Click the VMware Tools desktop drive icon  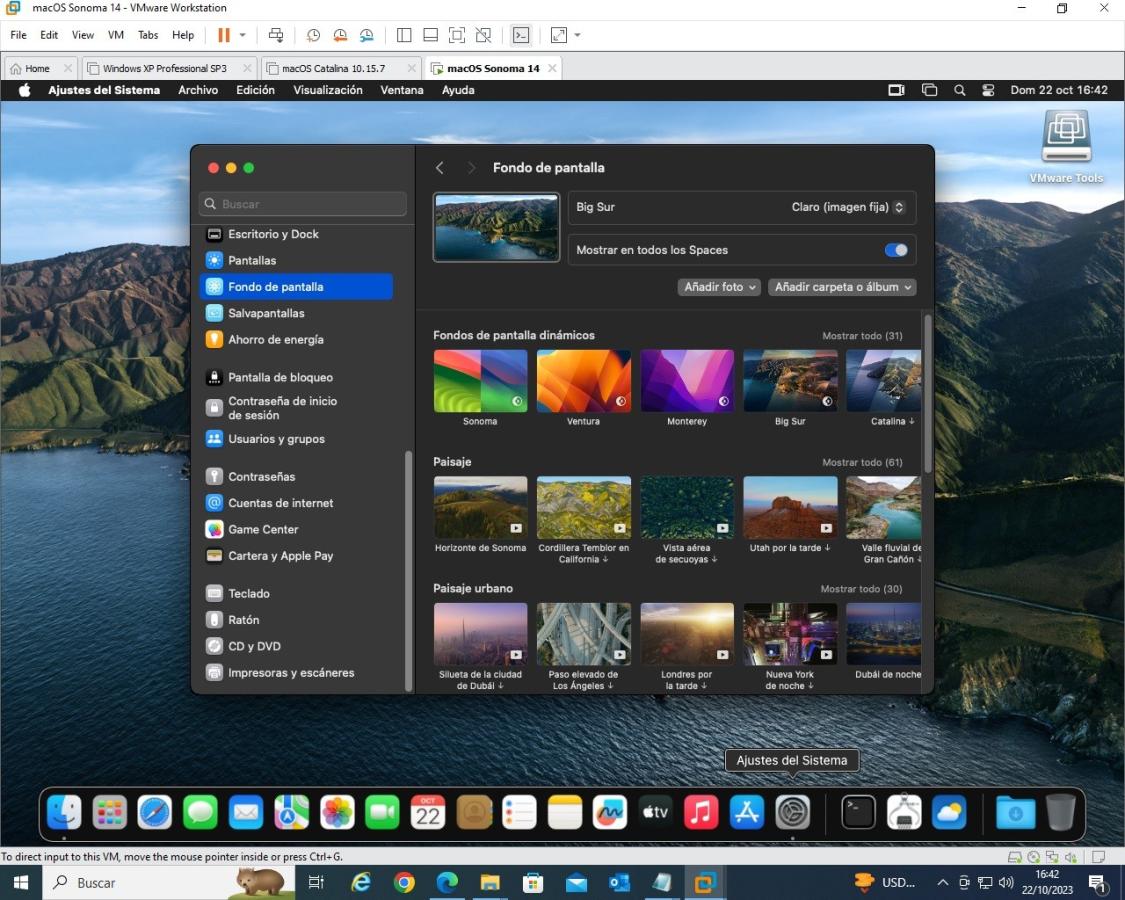1066,140
